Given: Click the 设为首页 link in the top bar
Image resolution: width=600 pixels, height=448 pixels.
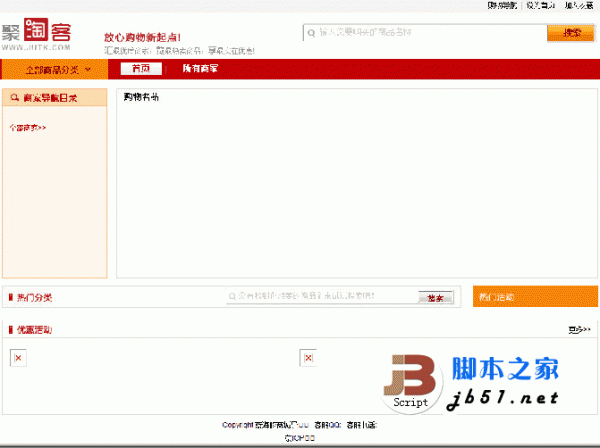Looking at the screenshot, I should 540,5.
